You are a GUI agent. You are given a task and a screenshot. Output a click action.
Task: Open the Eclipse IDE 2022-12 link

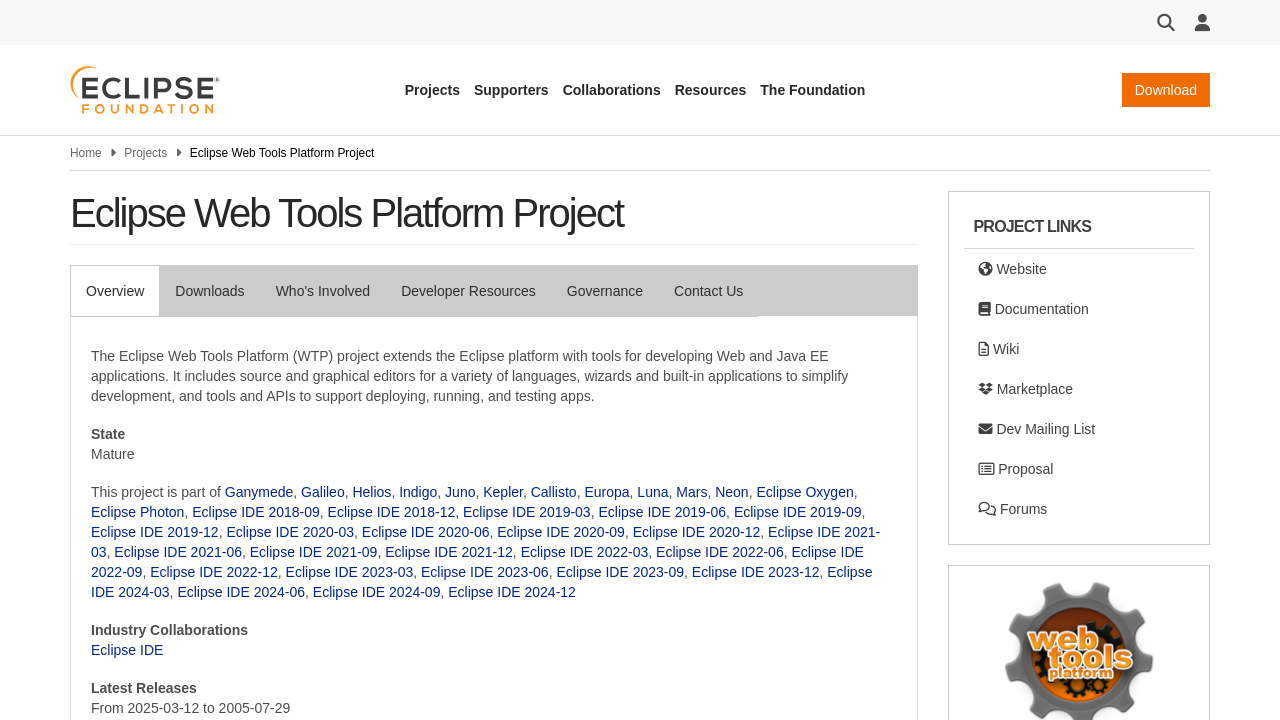[x=214, y=572]
